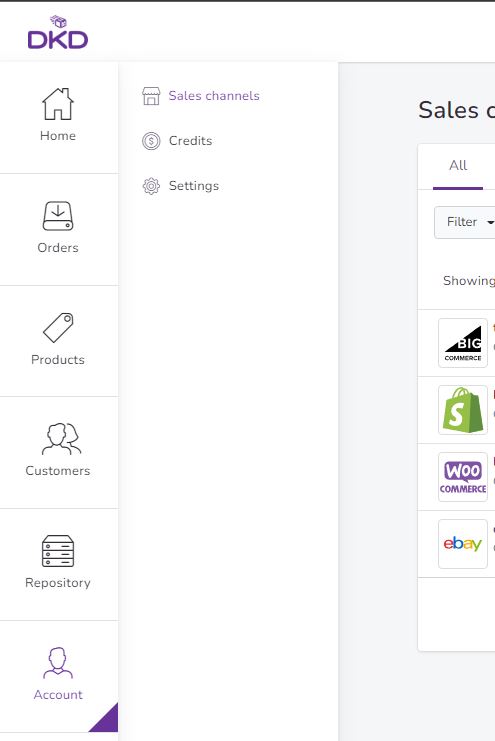Click the Orders label in sidebar

click(x=58, y=248)
